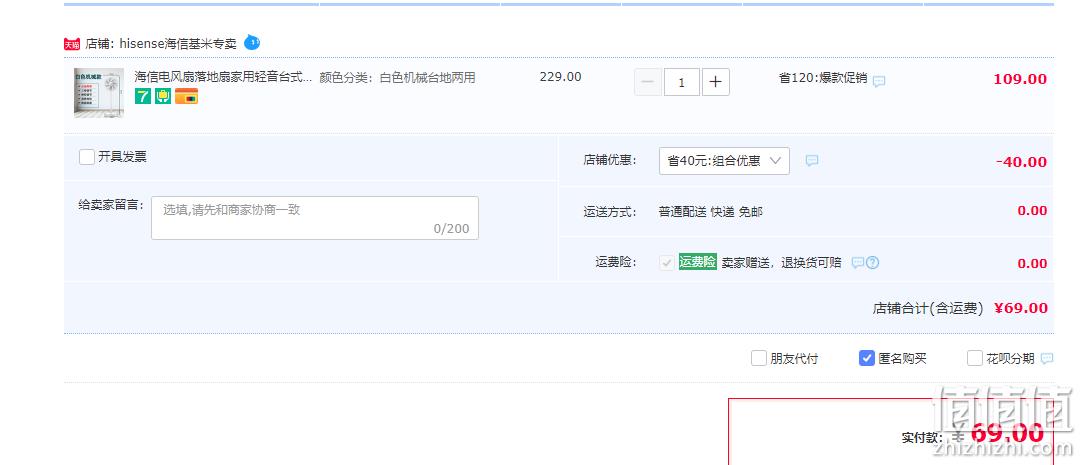Image resolution: width=1082 pixels, height=465 pixels.
Task: Uncheck the 匿名购买 checkbox
Action: click(x=867, y=358)
